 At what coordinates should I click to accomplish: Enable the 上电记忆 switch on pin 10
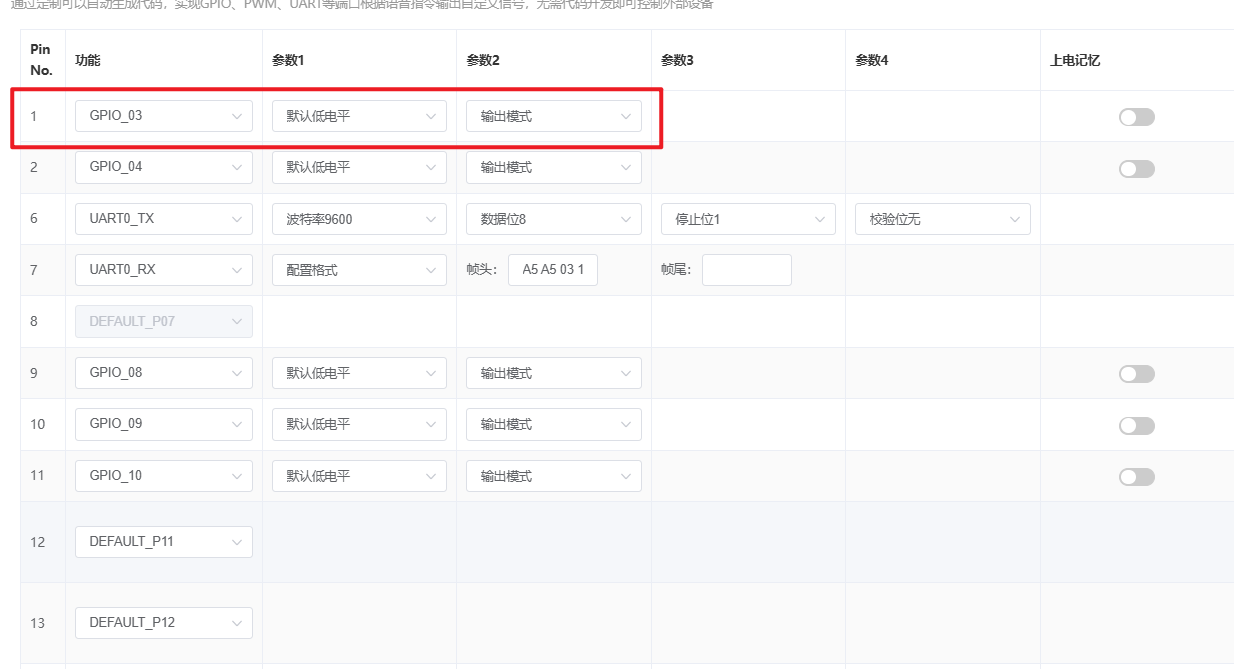pyautogui.click(x=1136, y=424)
